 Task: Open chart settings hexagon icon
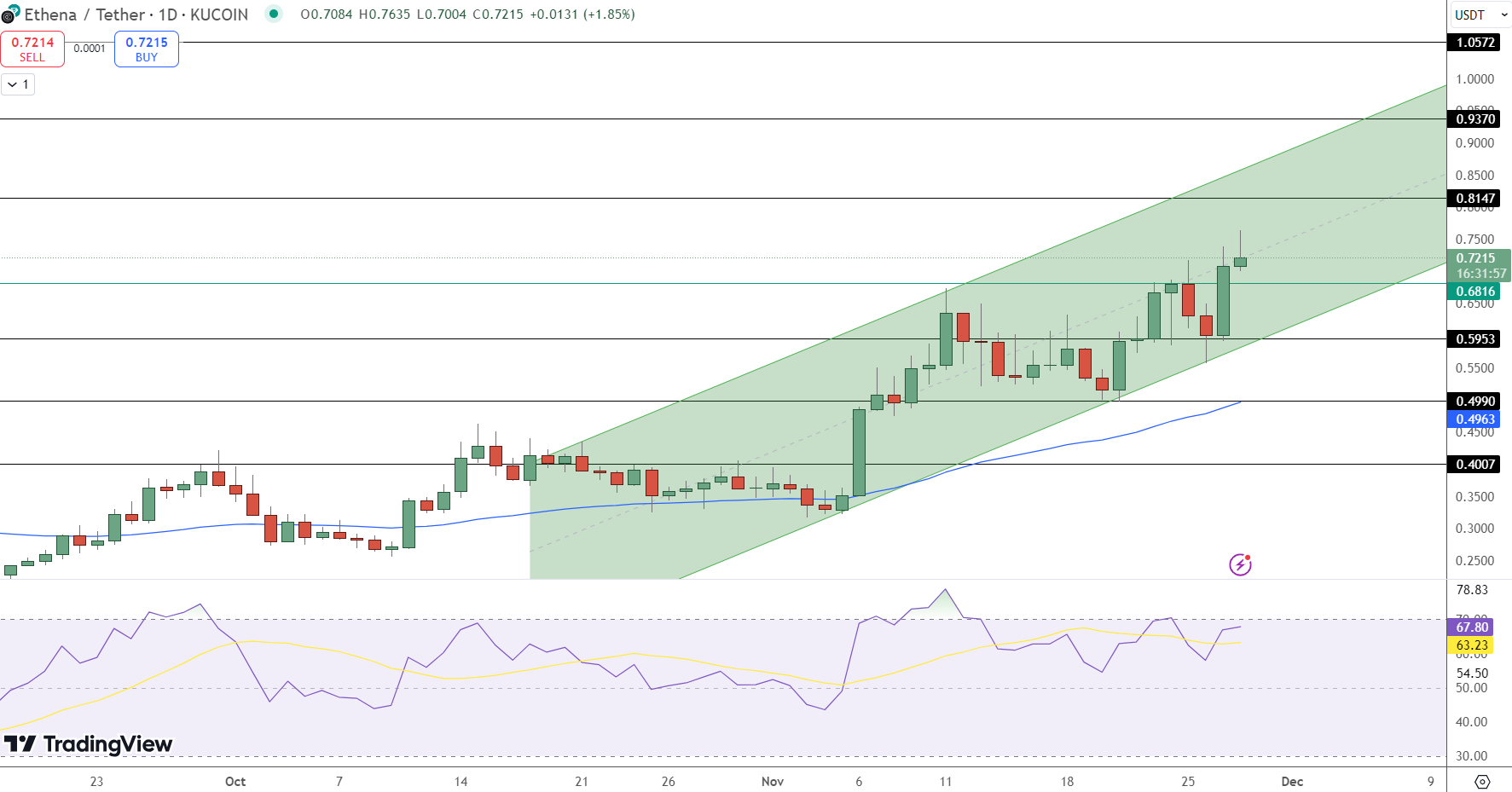coord(1482,781)
